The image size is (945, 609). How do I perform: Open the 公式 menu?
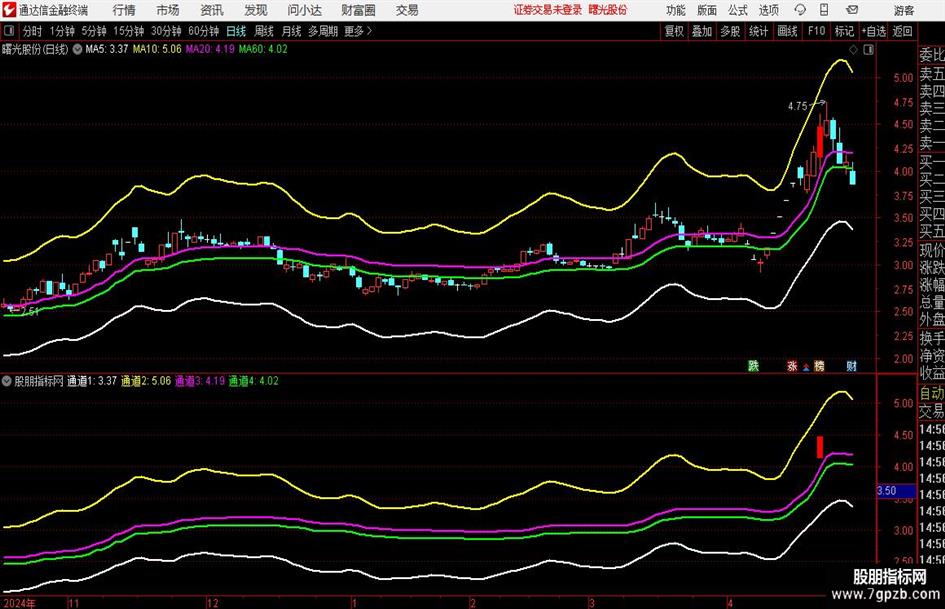pyautogui.click(x=737, y=10)
